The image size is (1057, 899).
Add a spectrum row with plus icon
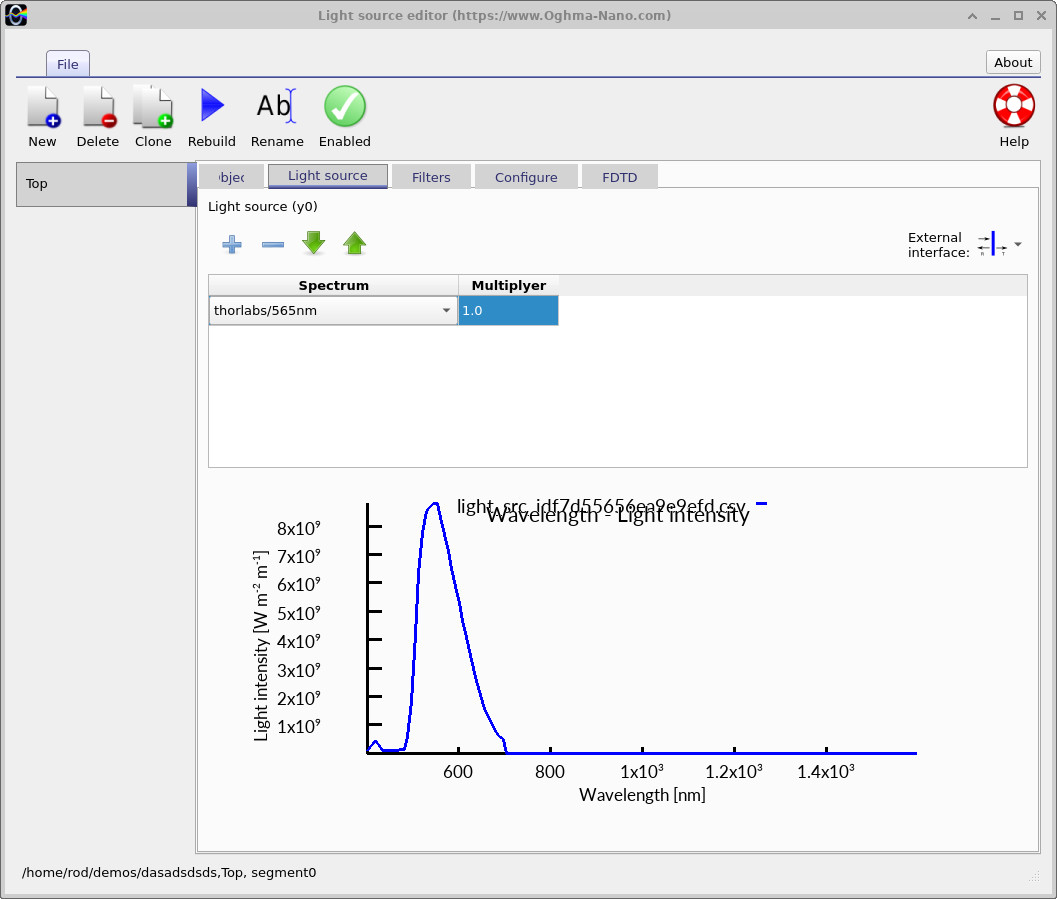(x=232, y=244)
